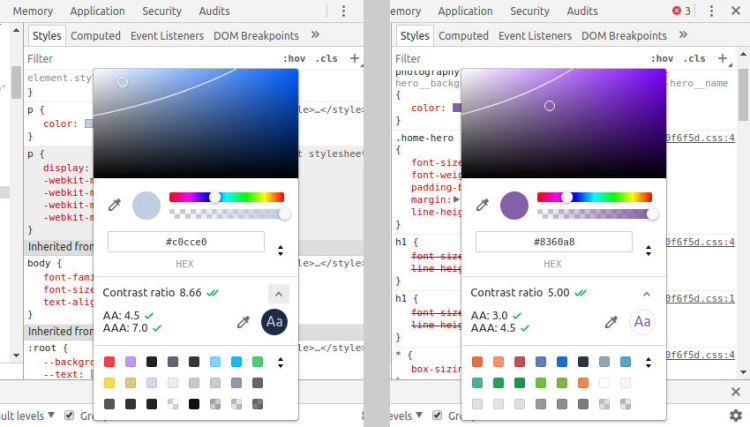Viewport: 750px width, 427px height.
Task: Expand margin shorthand triangle in right panel
Action: coord(456,199)
